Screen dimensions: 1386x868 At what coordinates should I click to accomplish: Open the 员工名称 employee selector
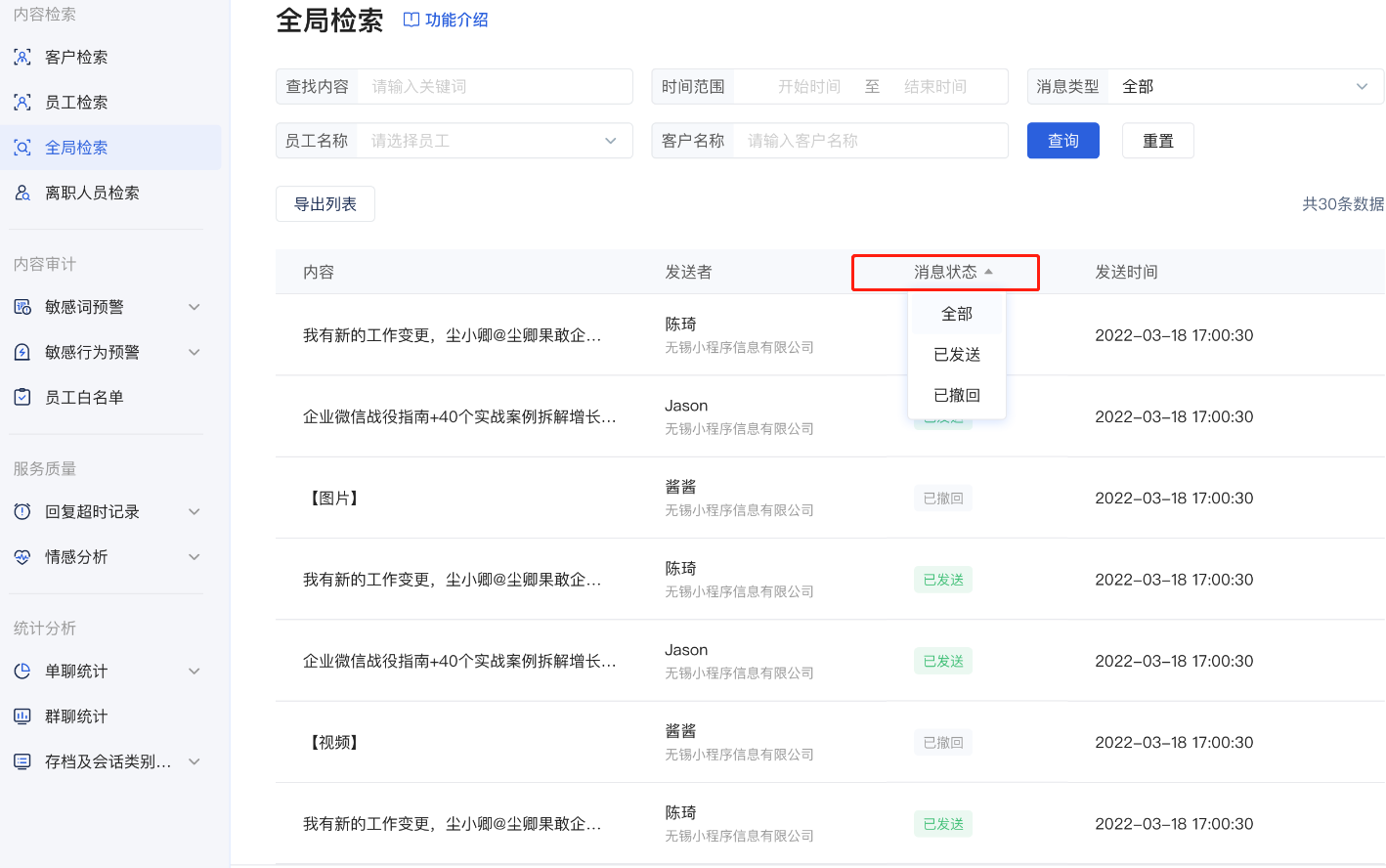click(455, 141)
